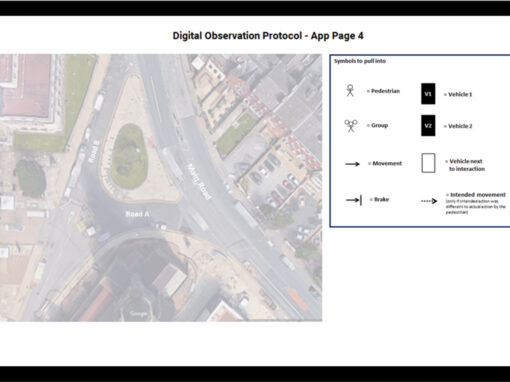Click the 'Group' legend label
This screenshot has height=382, width=510.
click(379, 125)
